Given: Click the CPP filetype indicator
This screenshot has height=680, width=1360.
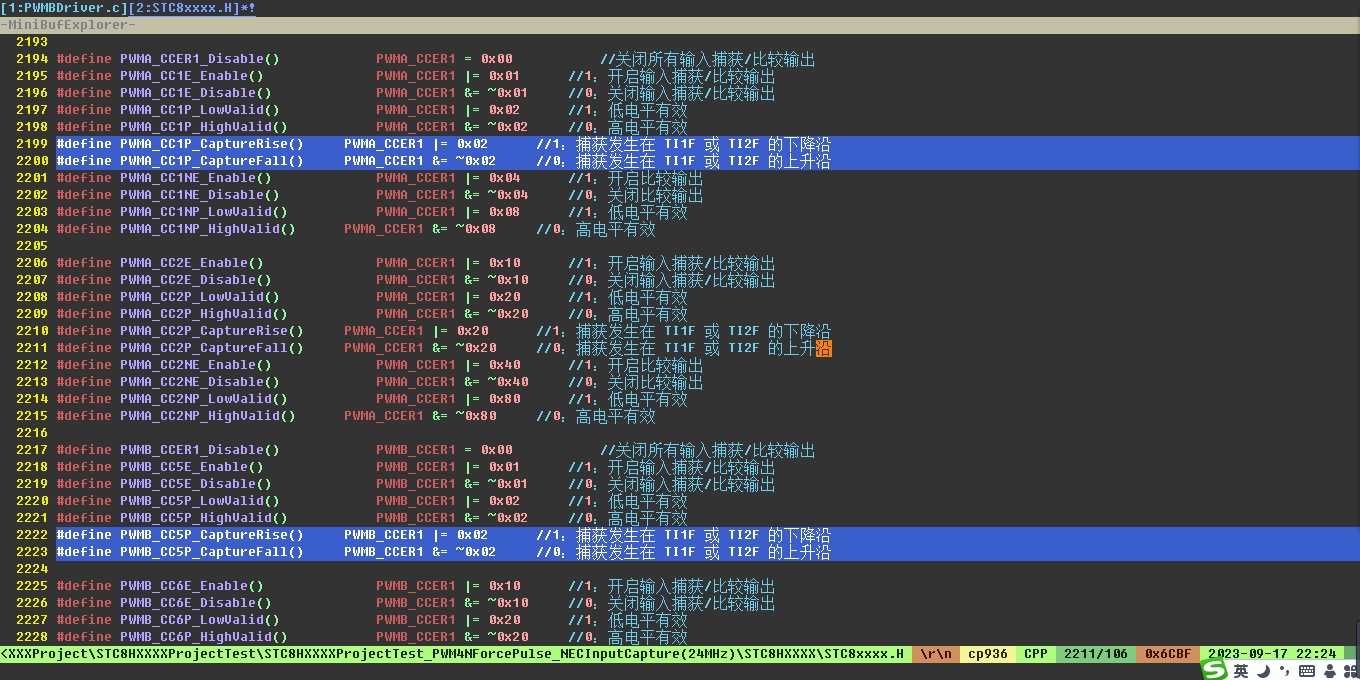Looking at the screenshot, I should click(1036, 654).
